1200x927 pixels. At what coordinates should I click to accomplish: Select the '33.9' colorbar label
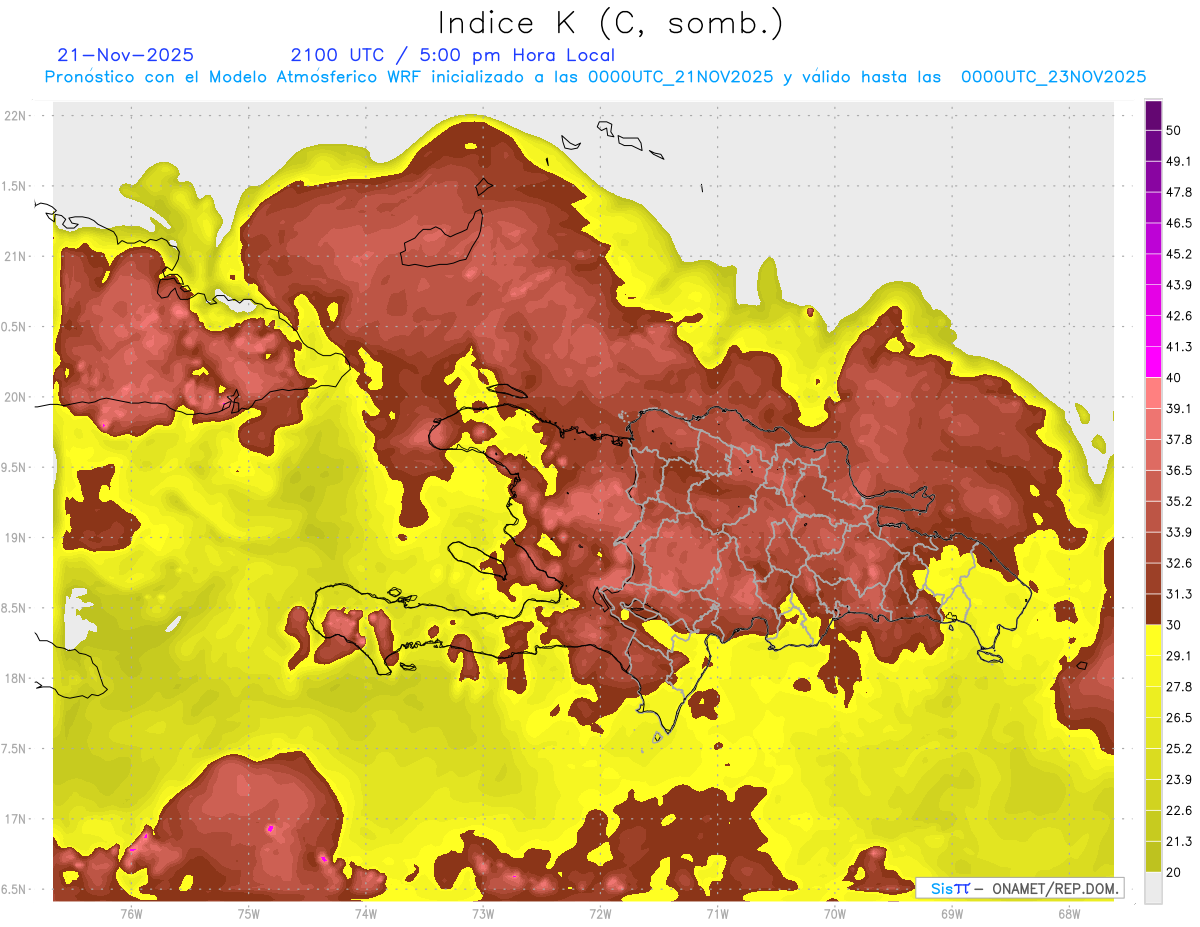[x=1179, y=532]
